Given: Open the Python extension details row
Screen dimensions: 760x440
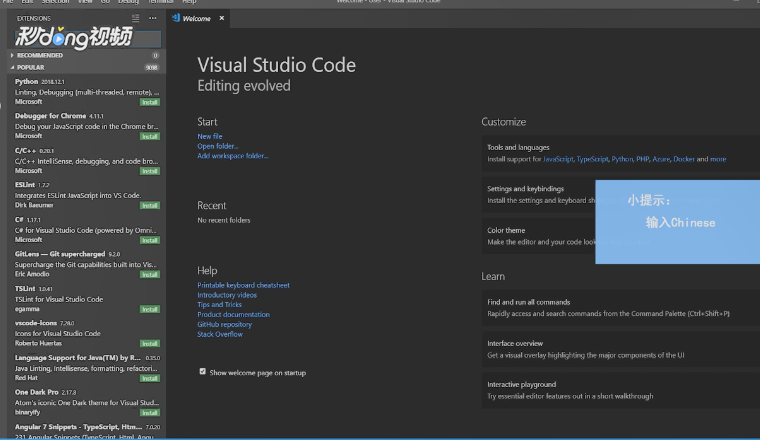Looking at the screenshot, I should tap(87, 92).
